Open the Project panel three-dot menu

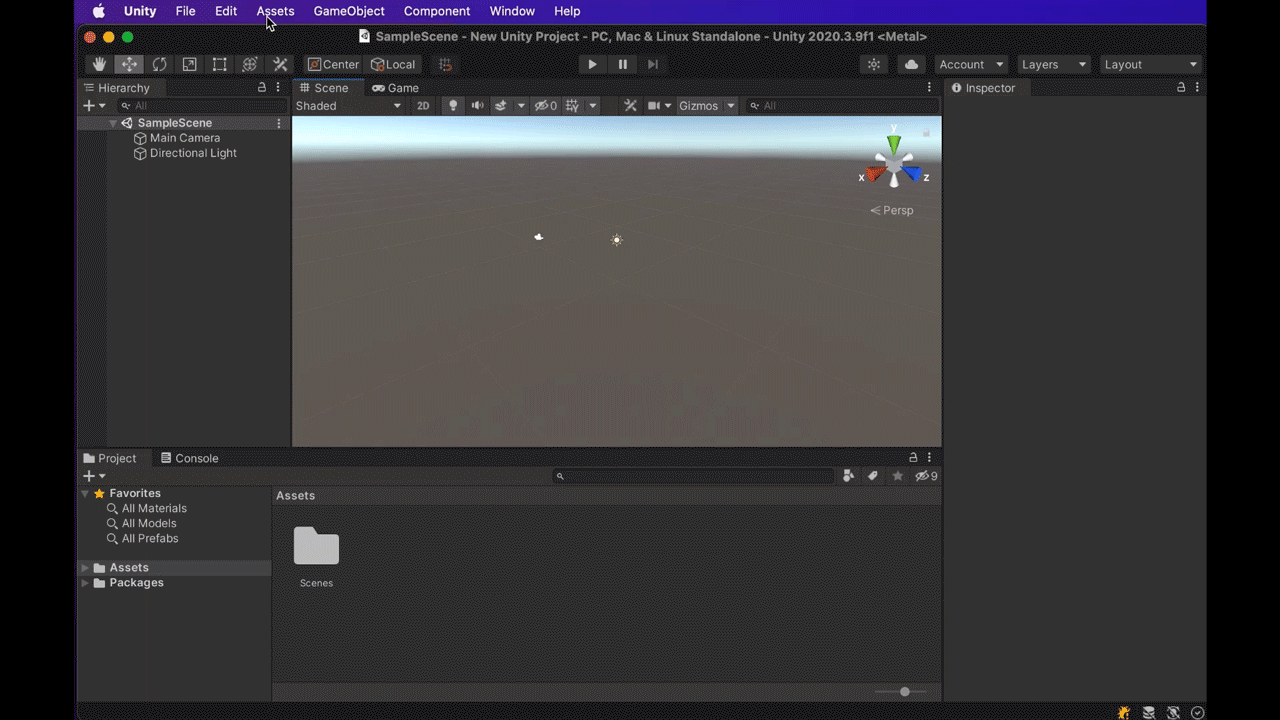click(x=929, y=458)
